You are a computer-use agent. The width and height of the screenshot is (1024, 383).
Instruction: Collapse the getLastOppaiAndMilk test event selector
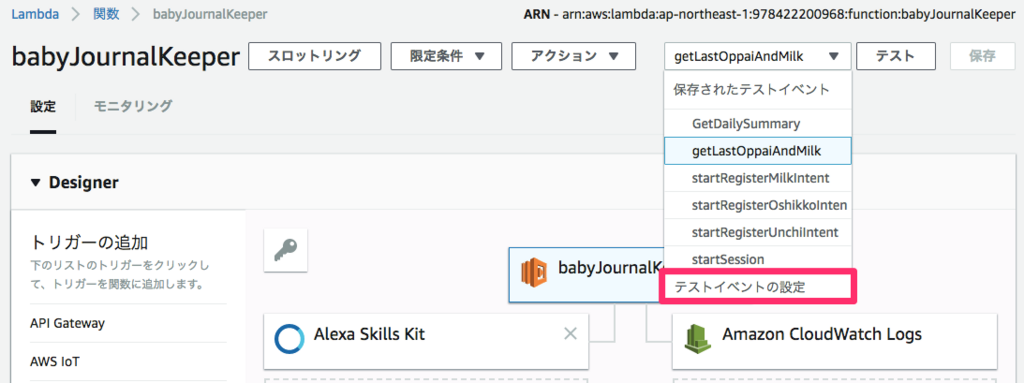(x=758, y=56)
